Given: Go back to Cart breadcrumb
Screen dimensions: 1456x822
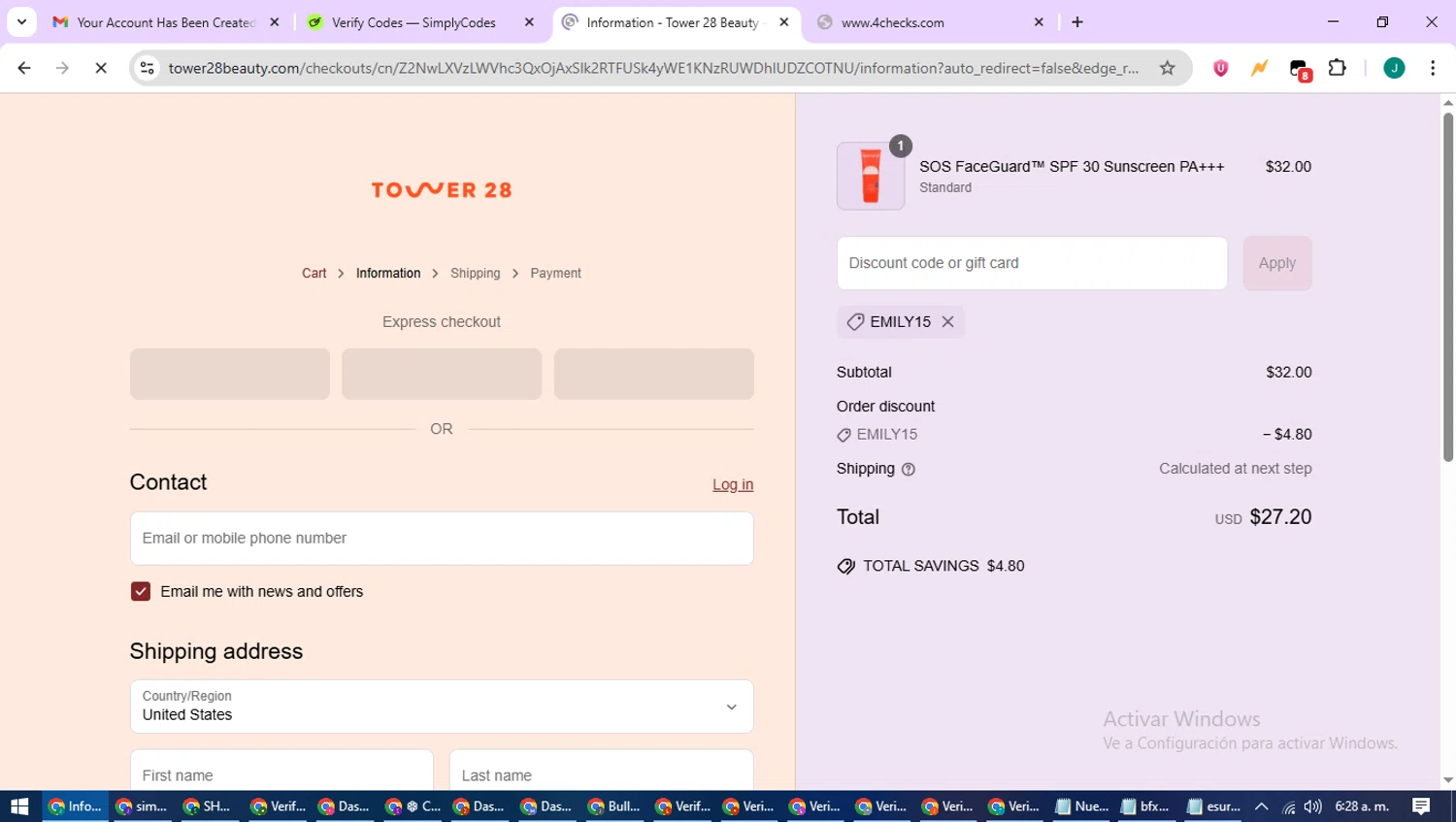Looking at the screenshot, I should pos(314,274).
